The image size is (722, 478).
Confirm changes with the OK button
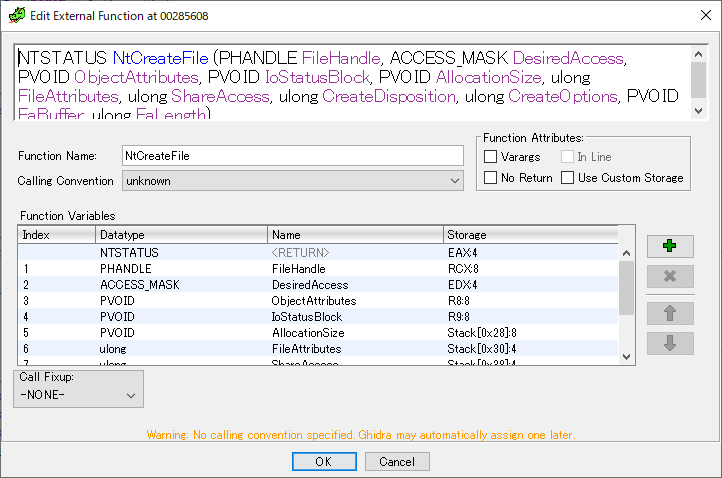tap(324, 461)
